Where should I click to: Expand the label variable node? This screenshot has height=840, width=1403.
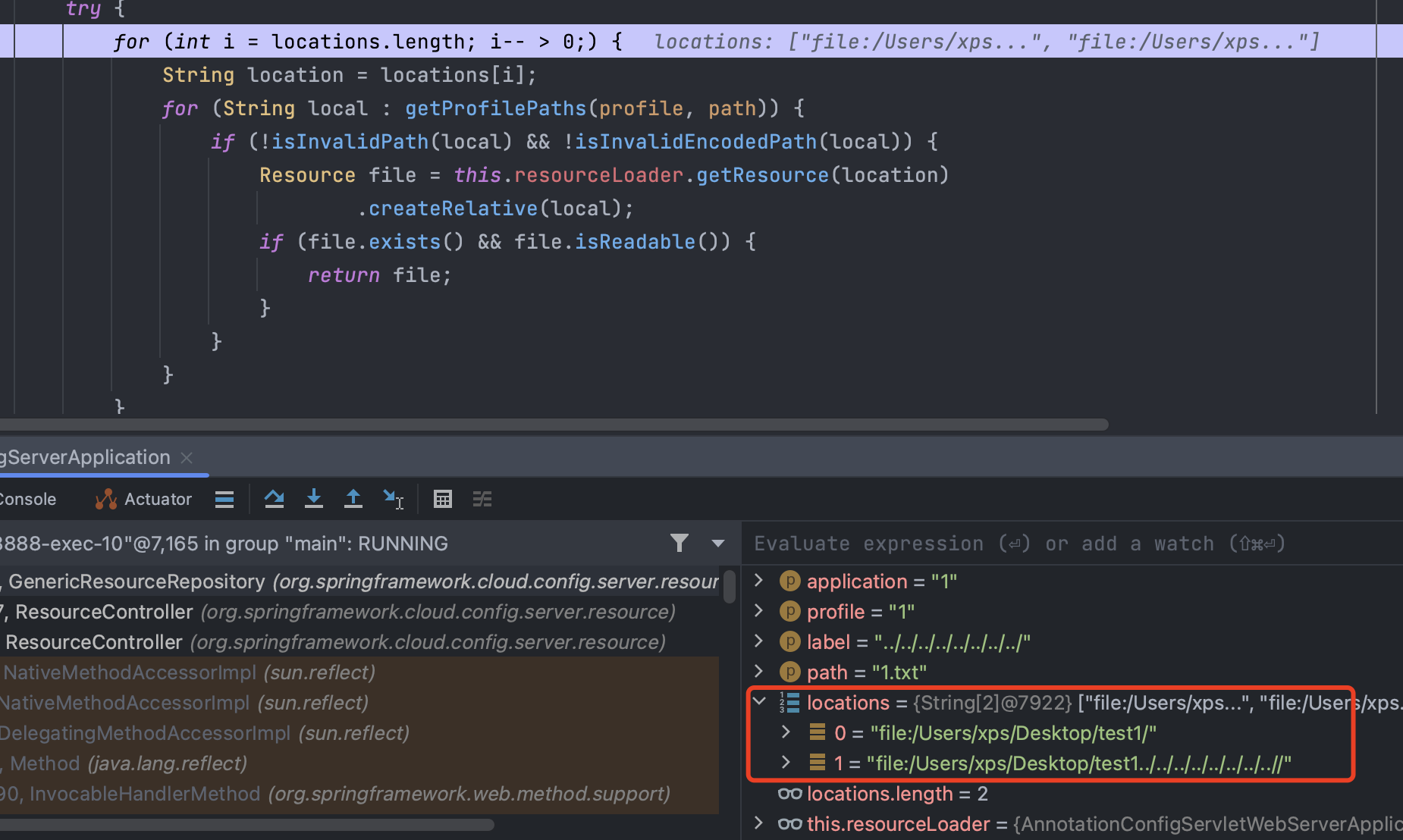pyautogui.click(x=759, y=641)
